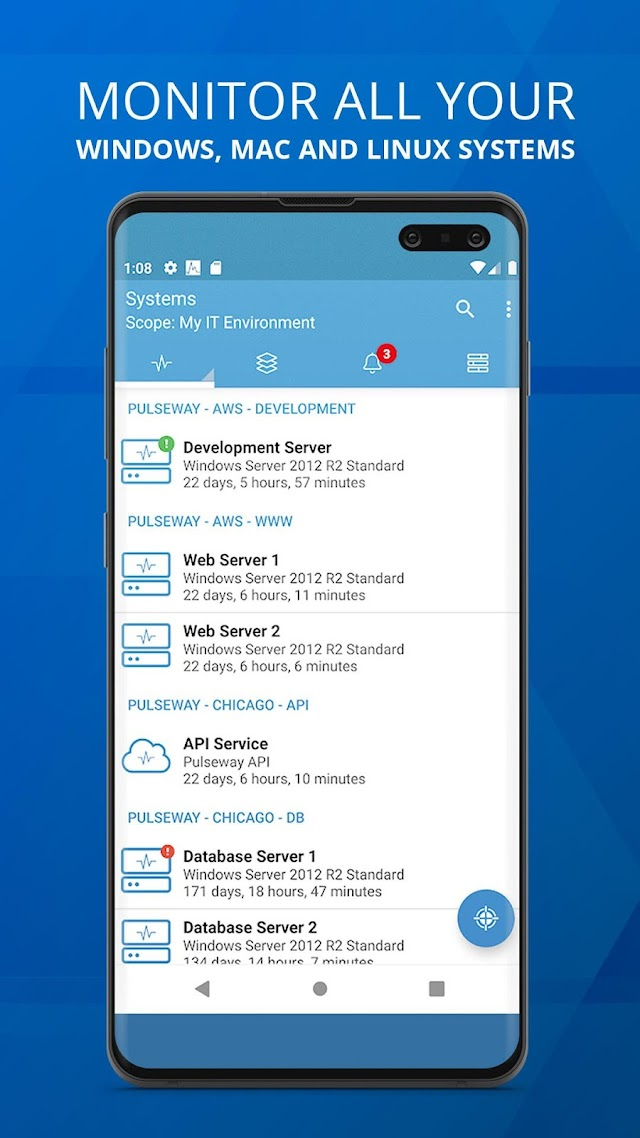Tap the Scope: My IT Environment subtitle

click(221, 323)
